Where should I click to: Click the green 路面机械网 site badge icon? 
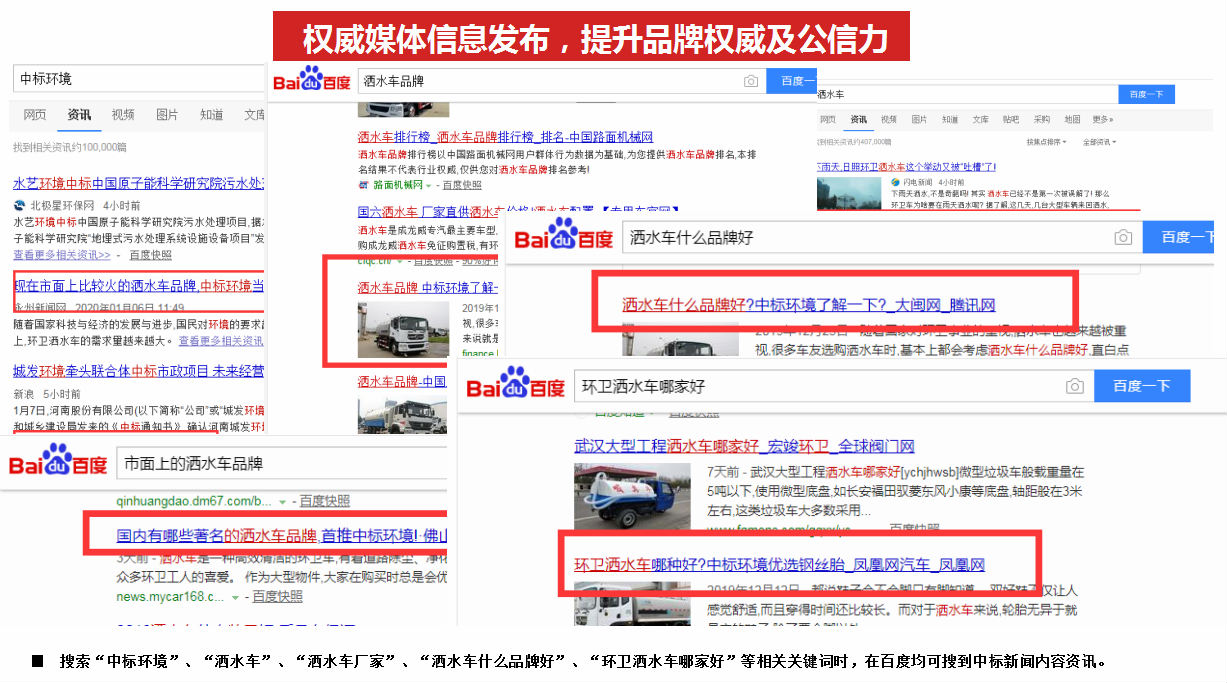(364, 185)
